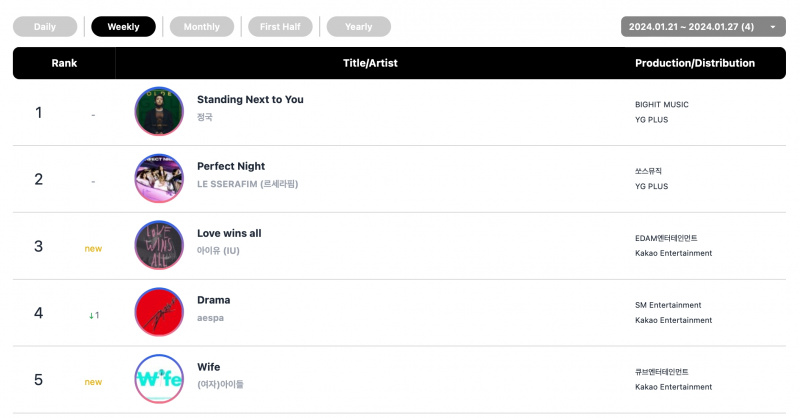Open the Love wins all song title

[x=229, y=233]
